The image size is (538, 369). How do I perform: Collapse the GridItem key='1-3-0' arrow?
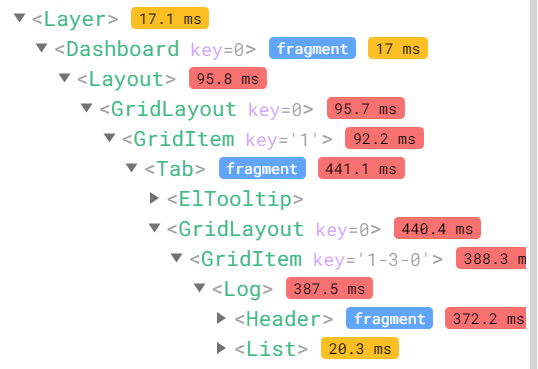(176, 258)
